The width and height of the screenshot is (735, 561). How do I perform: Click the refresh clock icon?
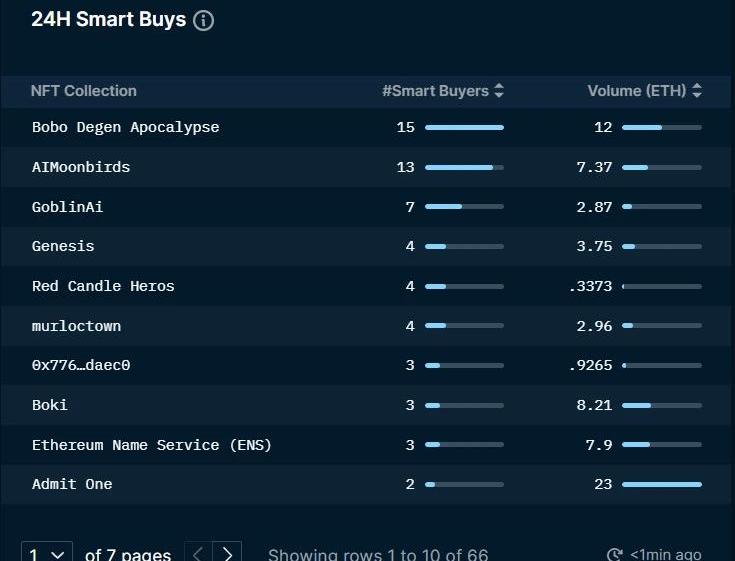click(615, 554)
